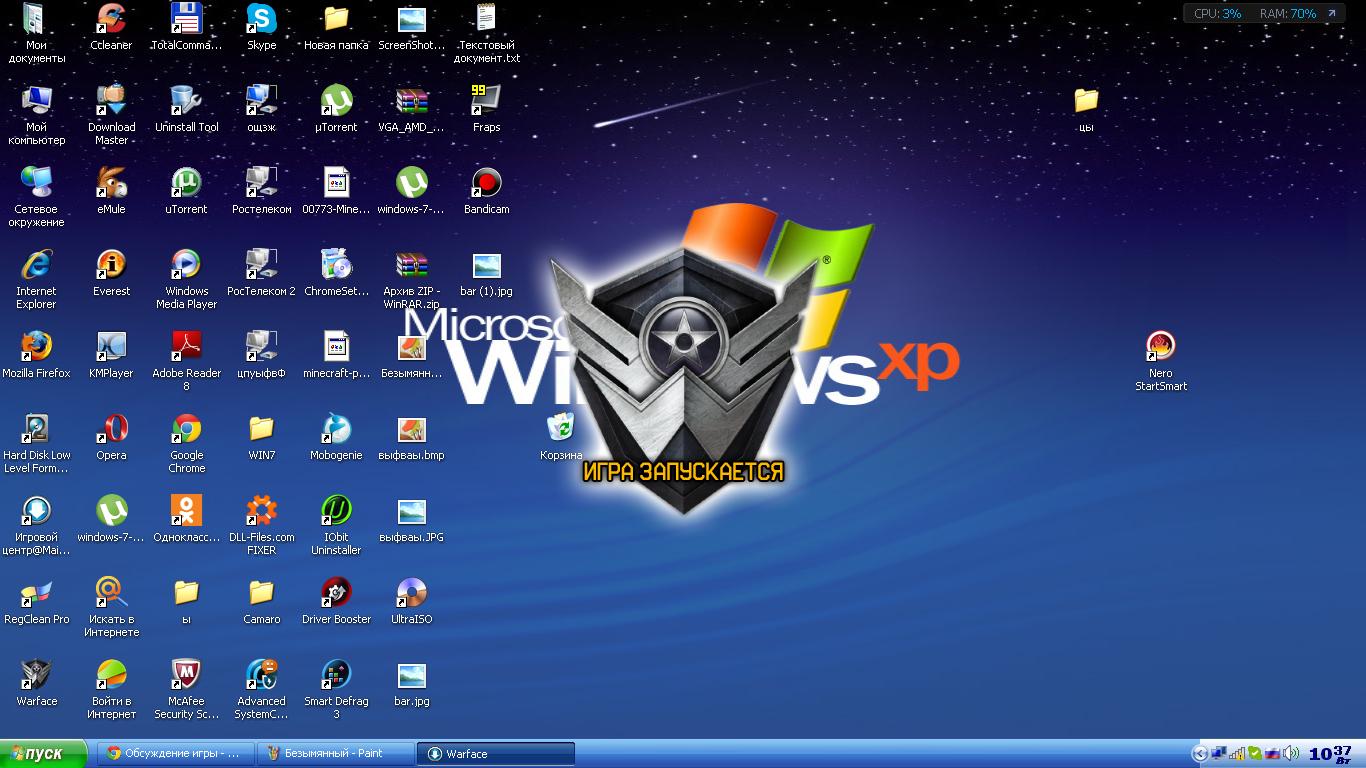Select the Warface desktop shortcut icon
The width and height of the screenshot is (1366, 768).
36,683
